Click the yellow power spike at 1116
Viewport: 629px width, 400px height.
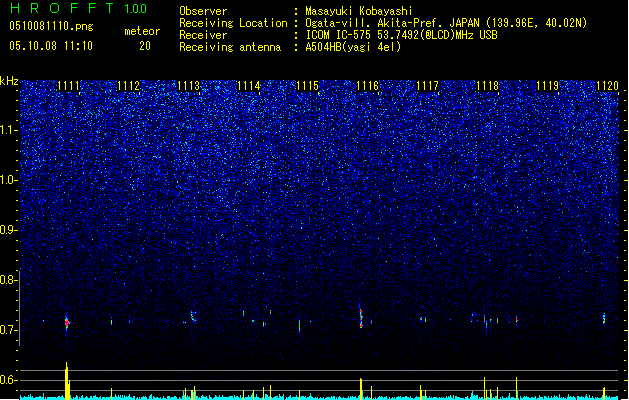(x=361, y=389)
